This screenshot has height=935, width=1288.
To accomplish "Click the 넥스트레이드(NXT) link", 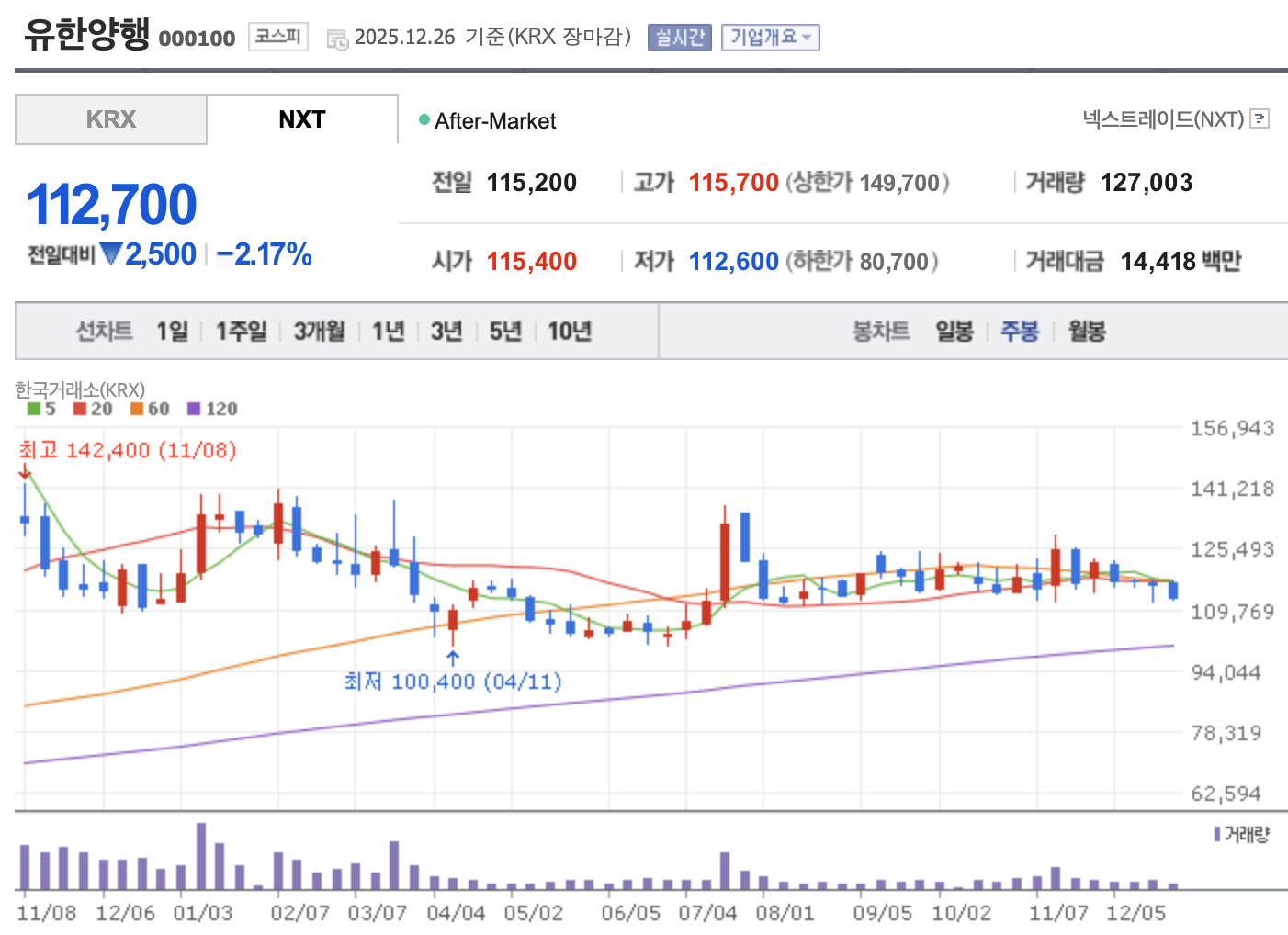I will pos(1163,118).
